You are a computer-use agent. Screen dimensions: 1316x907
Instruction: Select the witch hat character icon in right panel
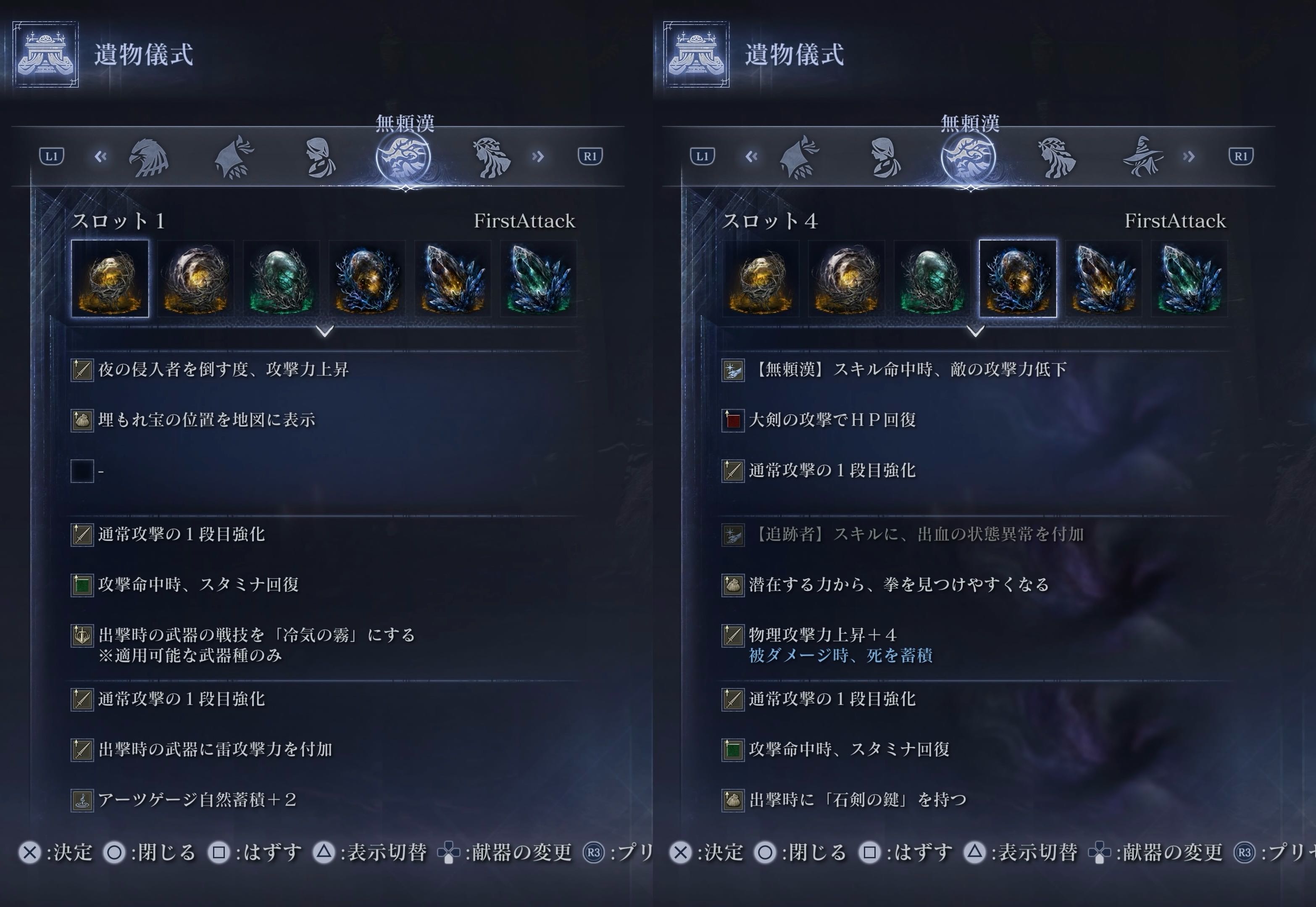point(1142,158)
